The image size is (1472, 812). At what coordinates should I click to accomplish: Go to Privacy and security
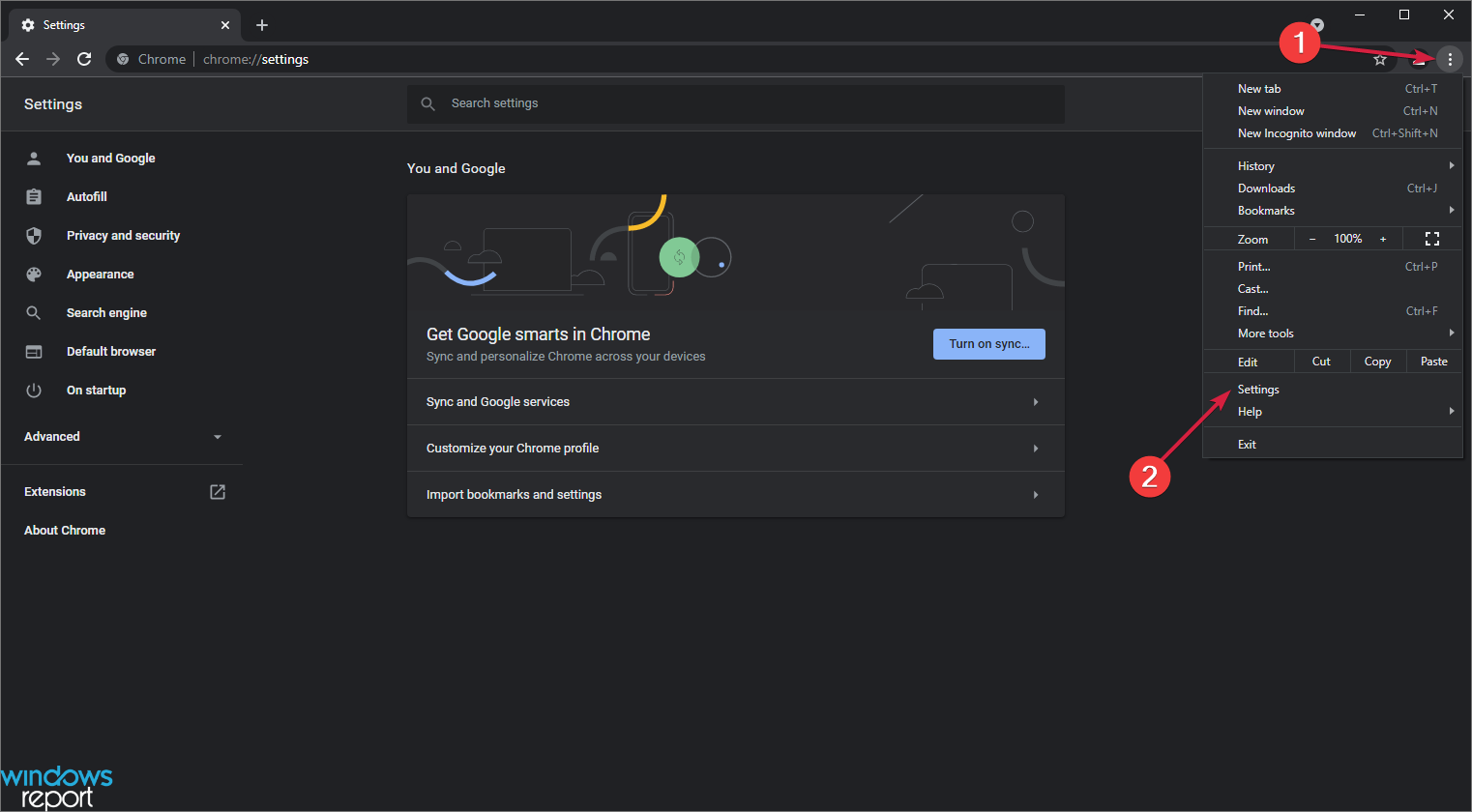[x=123, y=236]
